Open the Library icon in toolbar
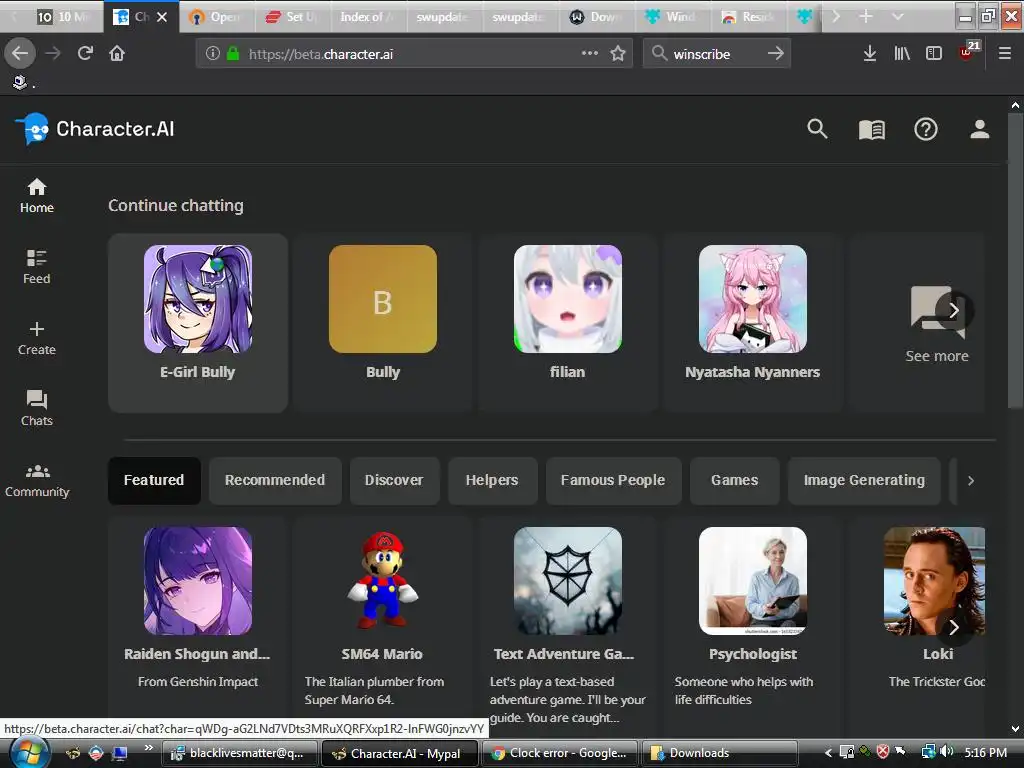The image size is (1024, 768). (x=902, y=54)
